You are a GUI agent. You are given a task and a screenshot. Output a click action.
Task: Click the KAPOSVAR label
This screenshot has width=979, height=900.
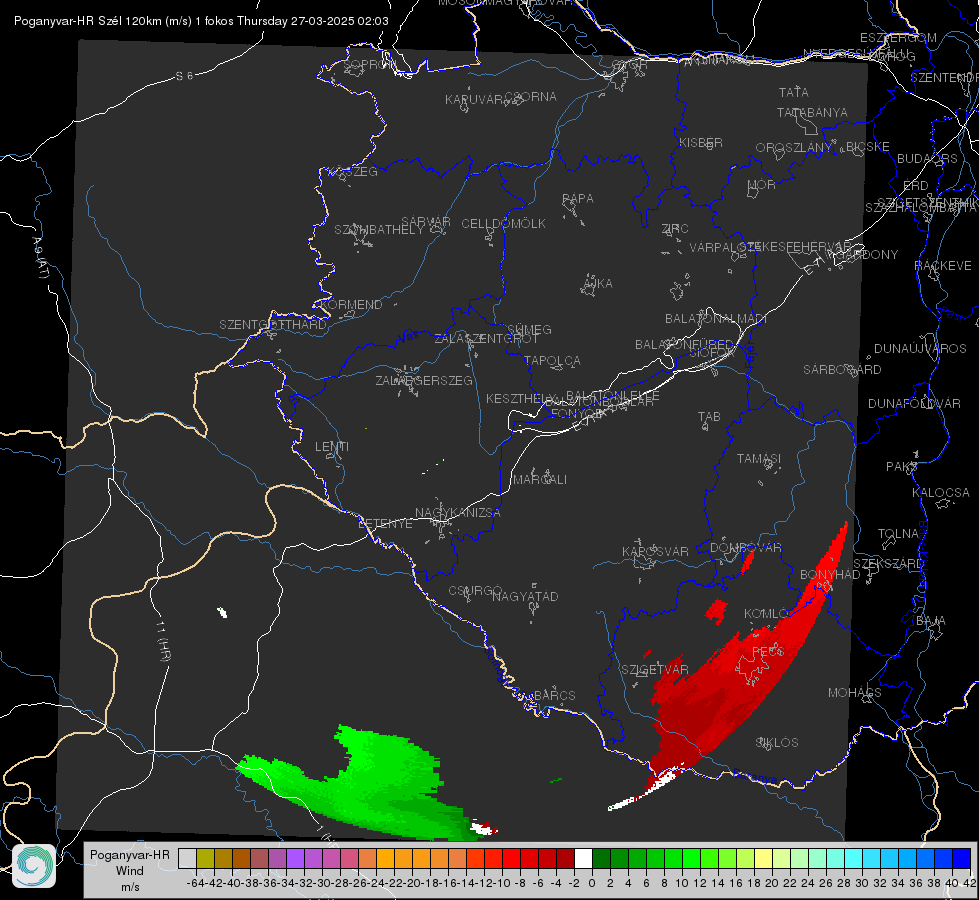click(x=655, y=551)
